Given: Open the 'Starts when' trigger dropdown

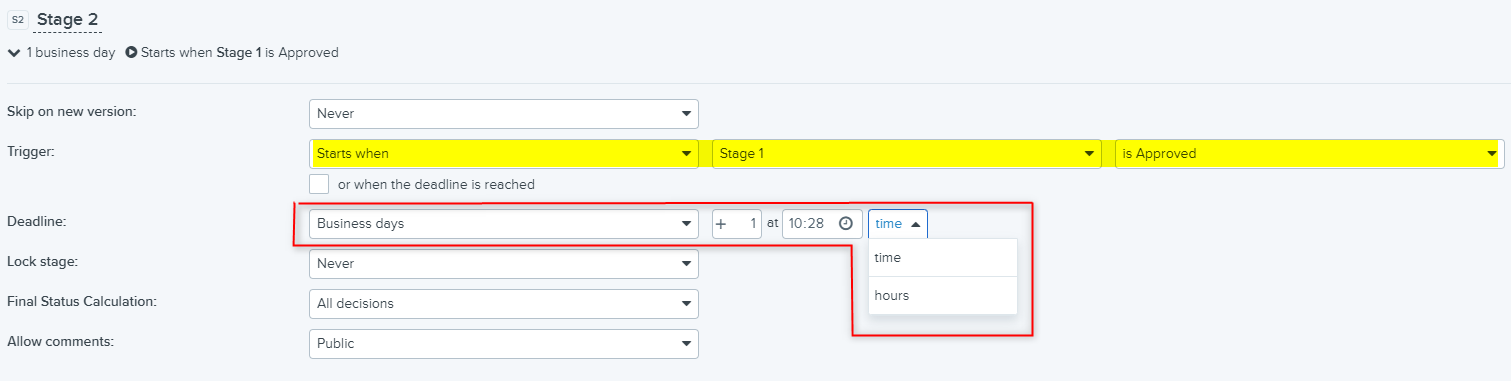Looking at the screenshot, I should (x=504, y=154).
